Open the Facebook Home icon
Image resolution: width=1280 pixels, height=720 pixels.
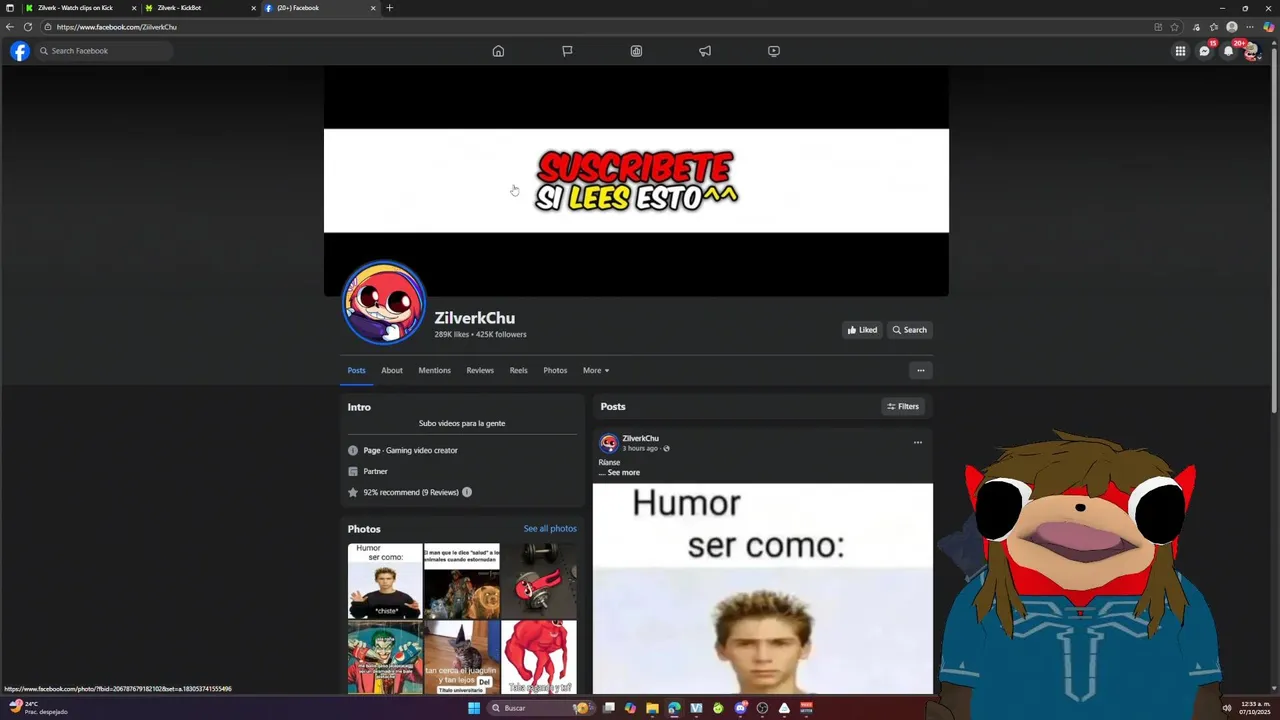pos(498,51)
